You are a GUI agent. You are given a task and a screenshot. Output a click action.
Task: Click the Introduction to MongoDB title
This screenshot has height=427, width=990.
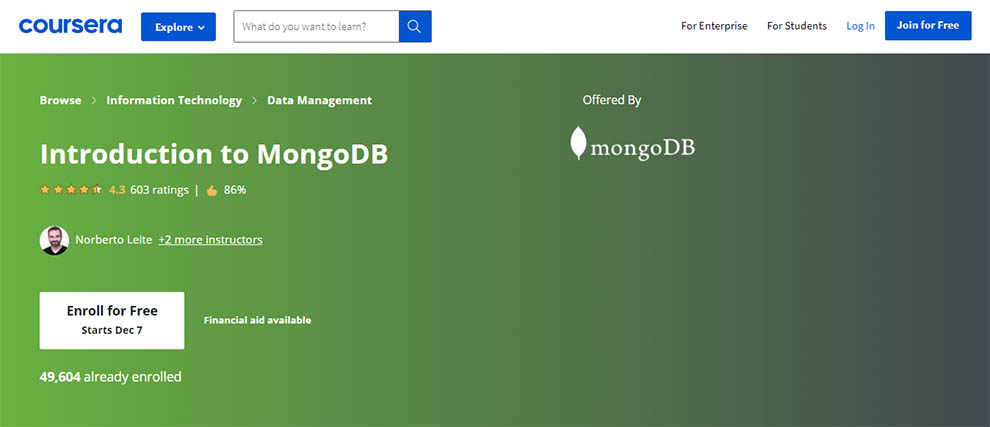click(213, 155)
